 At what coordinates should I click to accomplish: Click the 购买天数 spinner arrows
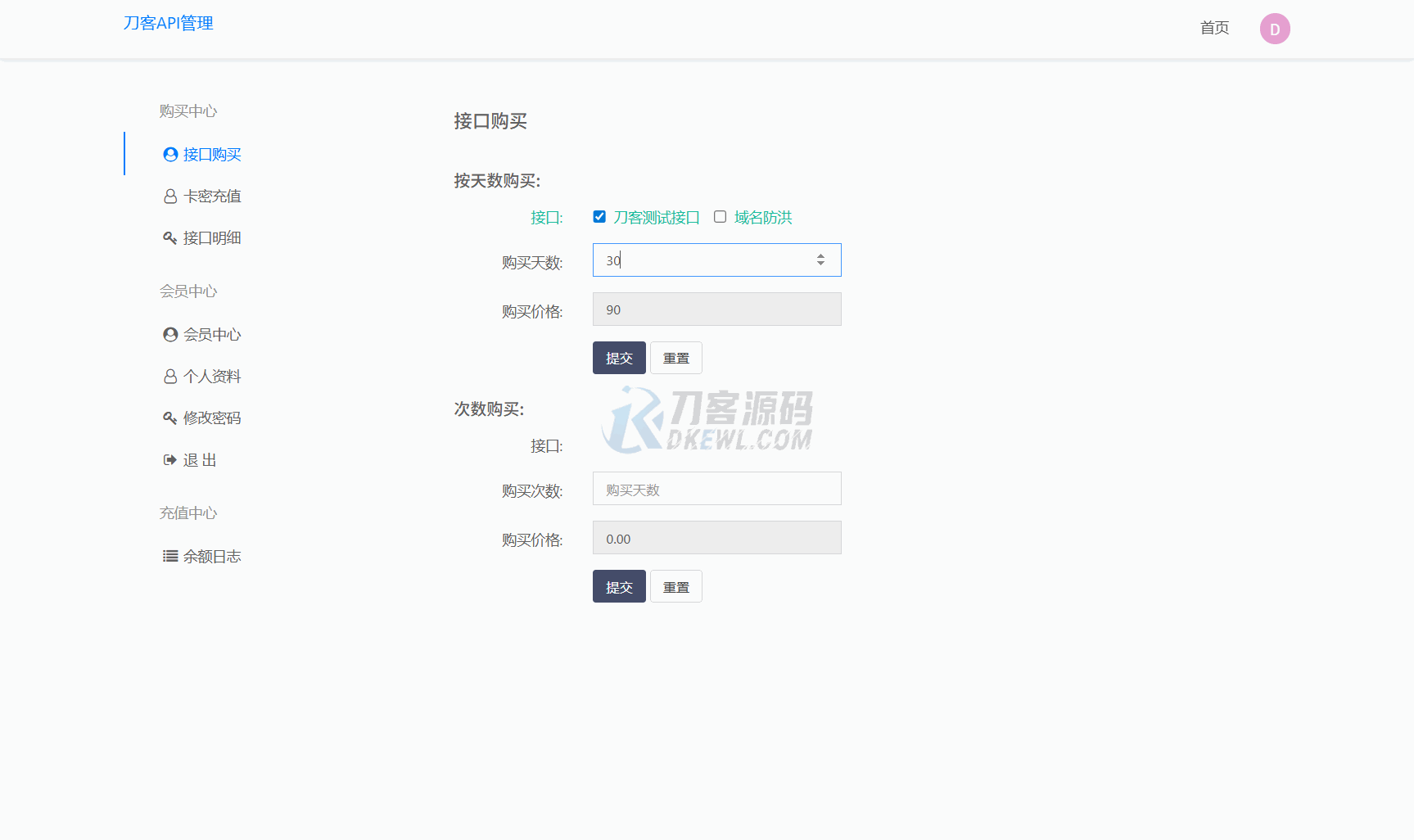(820, 260)
